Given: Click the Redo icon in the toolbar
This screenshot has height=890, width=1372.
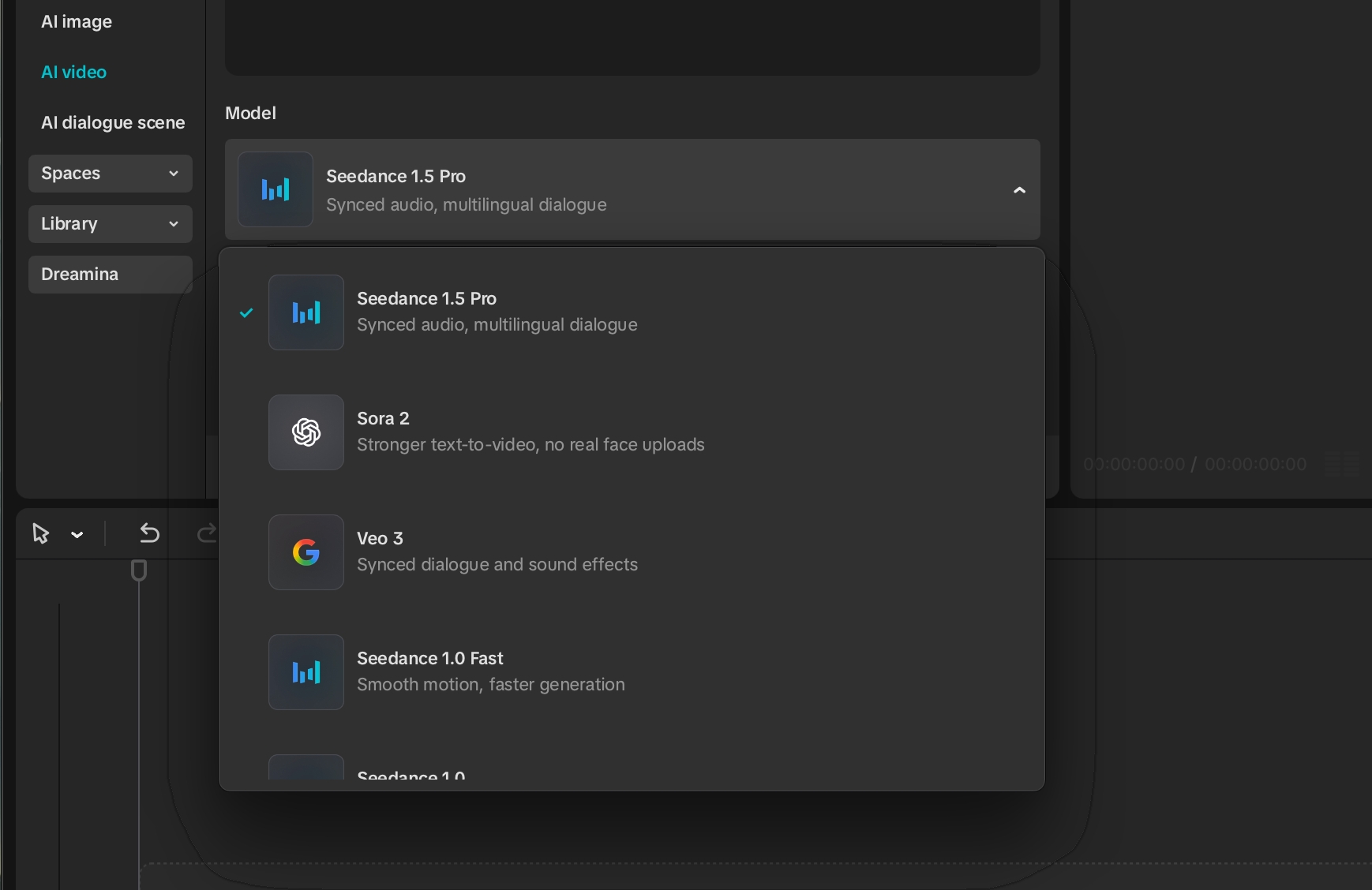Looking at the screenshot, I should click(x=205, y=533).
